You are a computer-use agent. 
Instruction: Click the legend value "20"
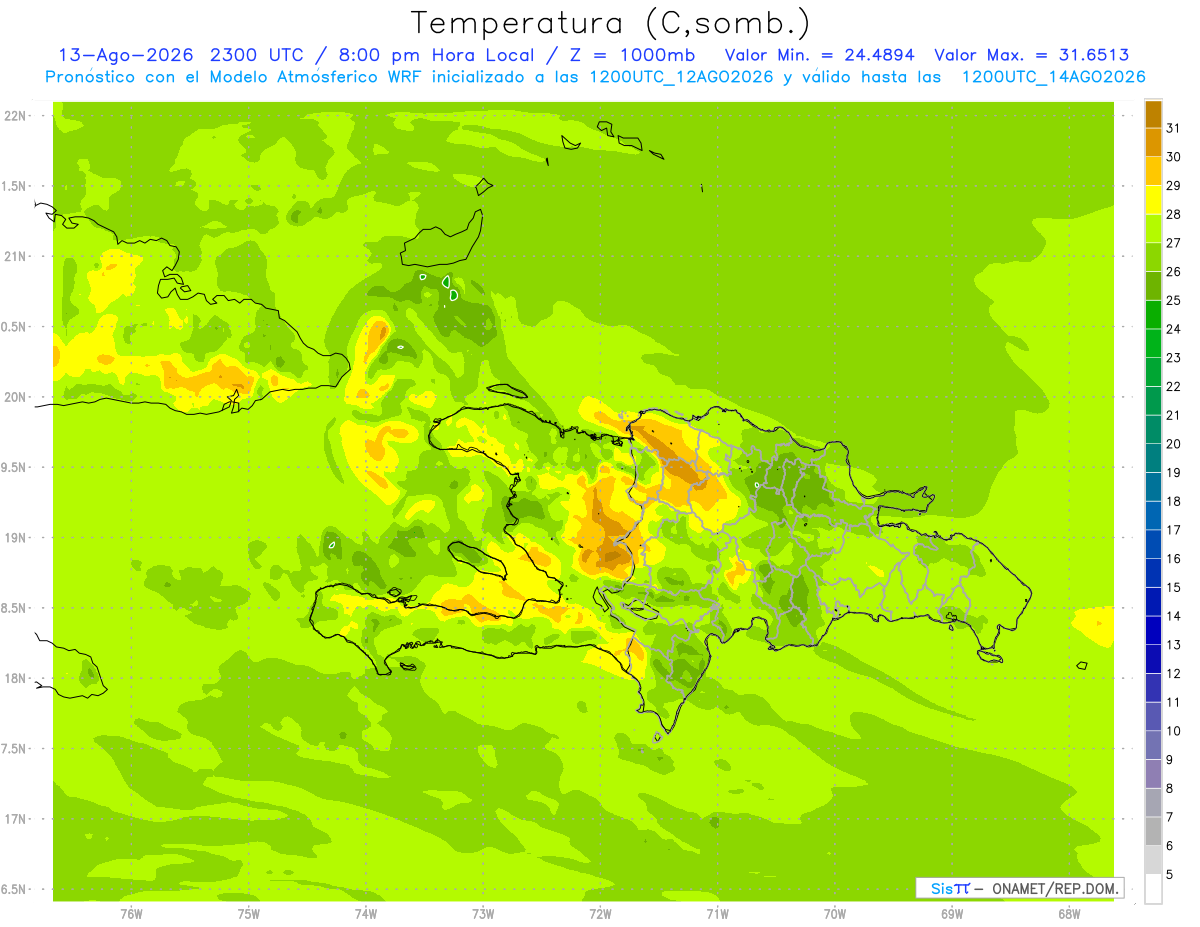pyautogui.click(x=1173, y=444)
